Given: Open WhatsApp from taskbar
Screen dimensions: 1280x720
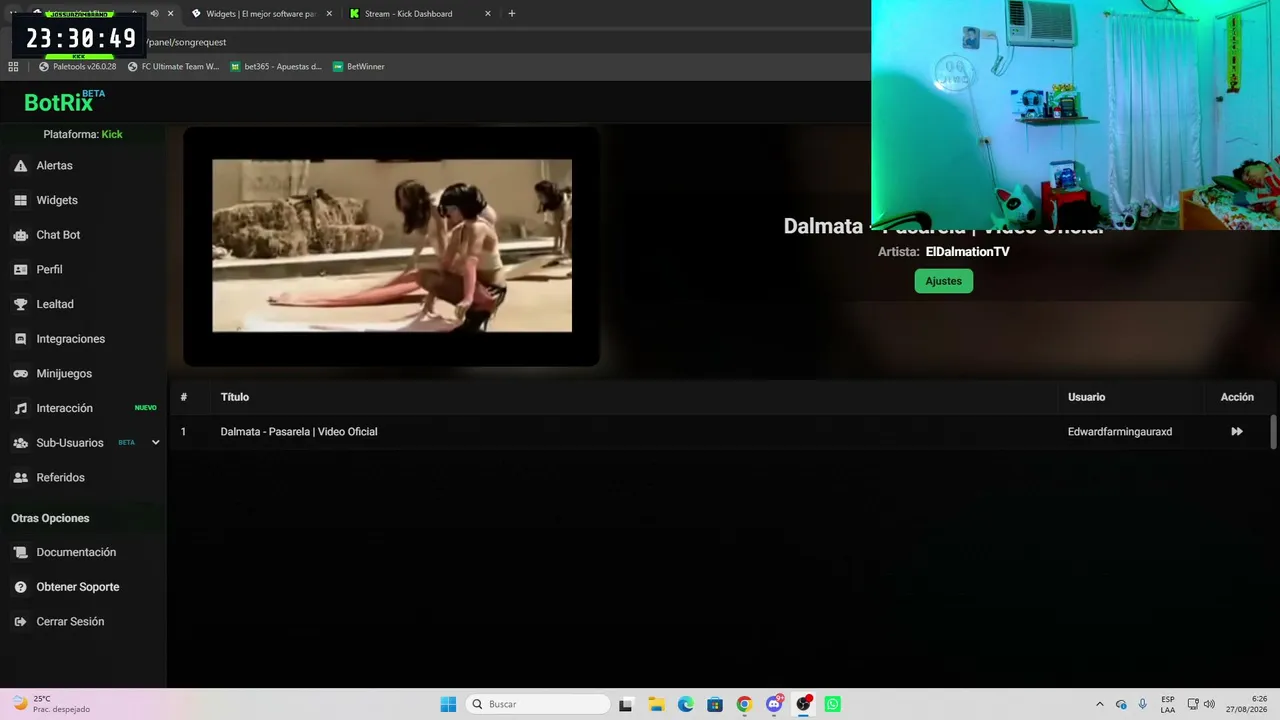Looking at the screenshot, I should coord(833,704).
